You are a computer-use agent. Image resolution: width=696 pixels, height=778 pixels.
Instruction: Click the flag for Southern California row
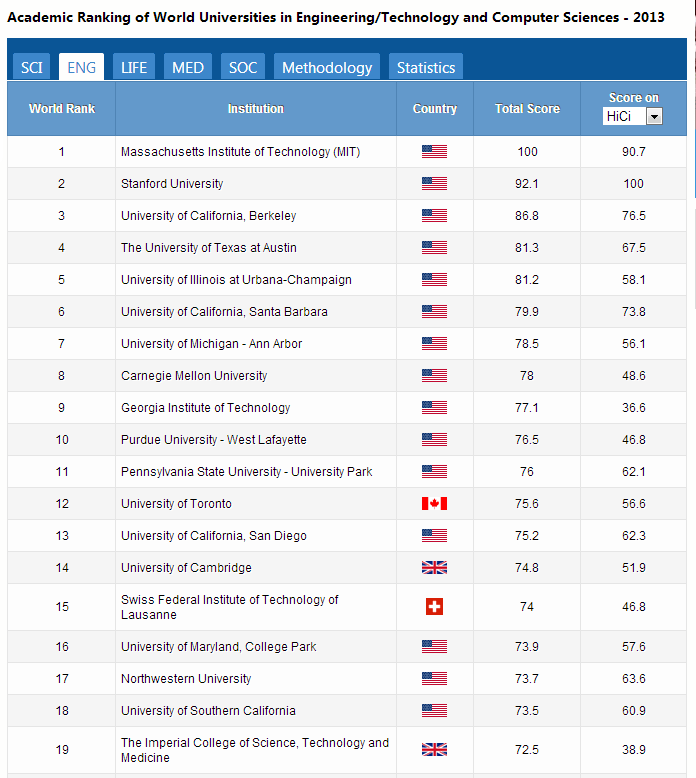pyautogui.click(x=435, y=711)
